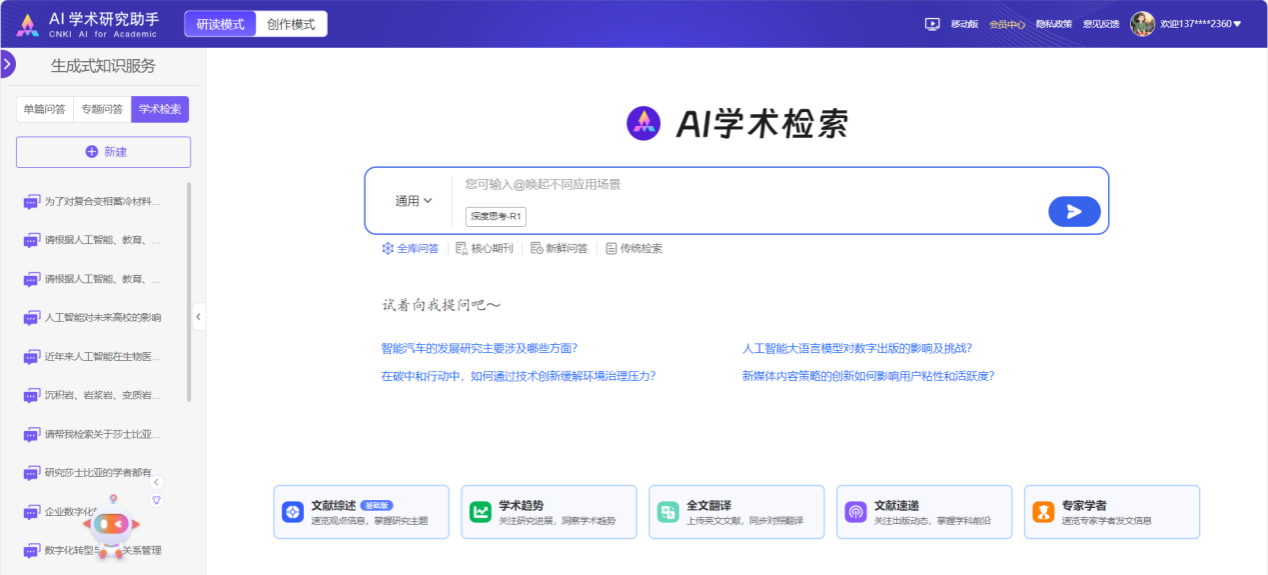Toggle the 深度思考-R1 deep thinking option

[497, 216]
